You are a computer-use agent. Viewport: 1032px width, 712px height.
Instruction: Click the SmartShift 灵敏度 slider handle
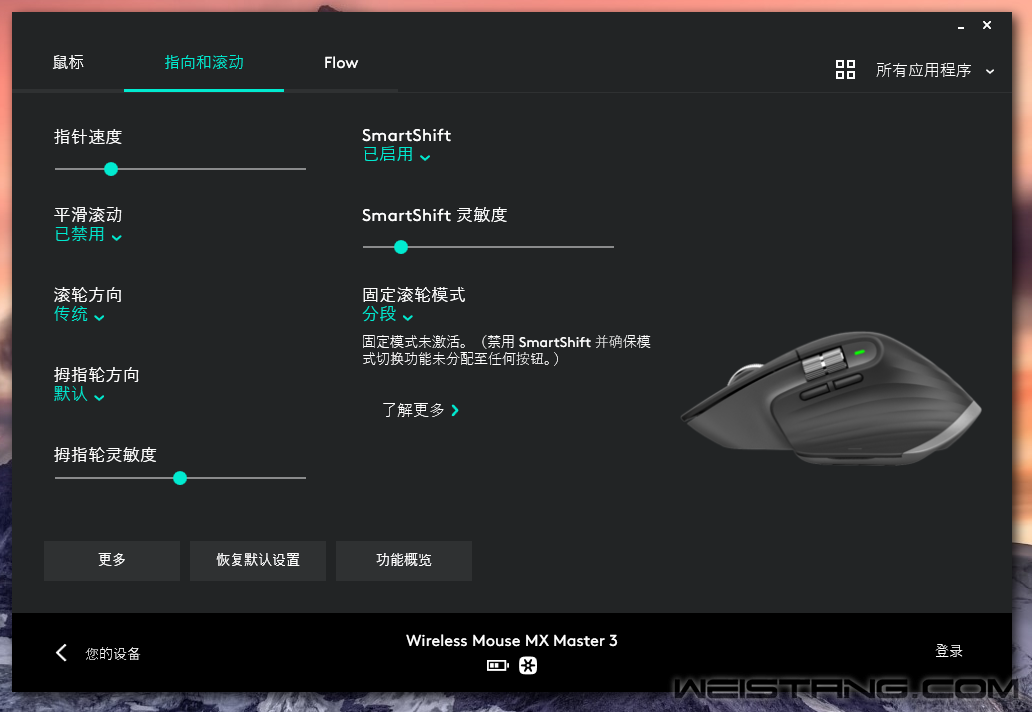(401, 247)
